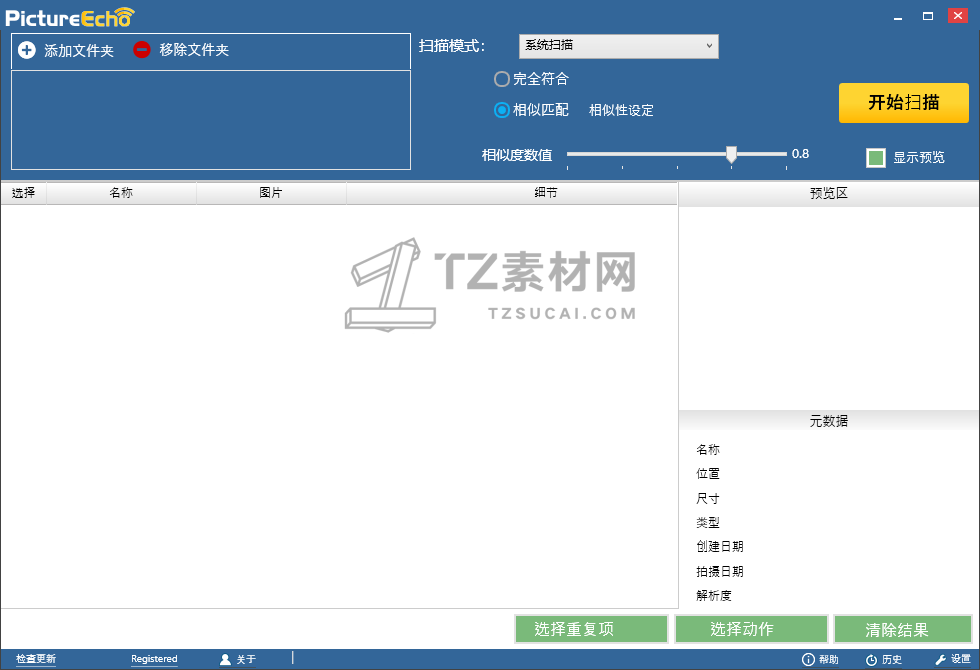The height and width of the screenshot is (670, 980).
Task: Click the red remove folder minus icon
Action: pos(142,49)
